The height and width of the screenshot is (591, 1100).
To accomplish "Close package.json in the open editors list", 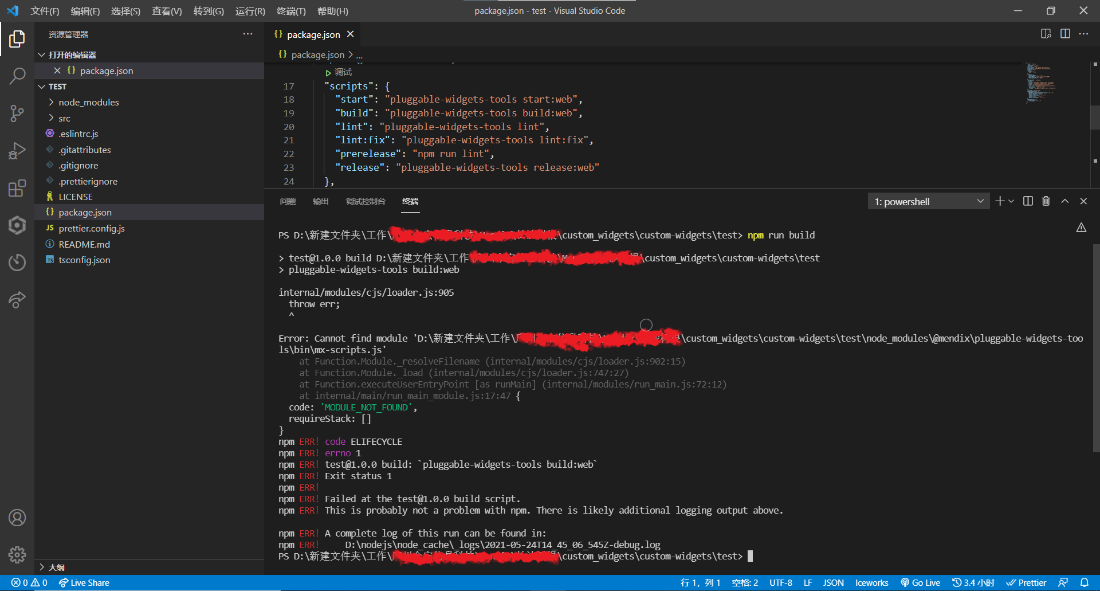I will click(57, 70).
